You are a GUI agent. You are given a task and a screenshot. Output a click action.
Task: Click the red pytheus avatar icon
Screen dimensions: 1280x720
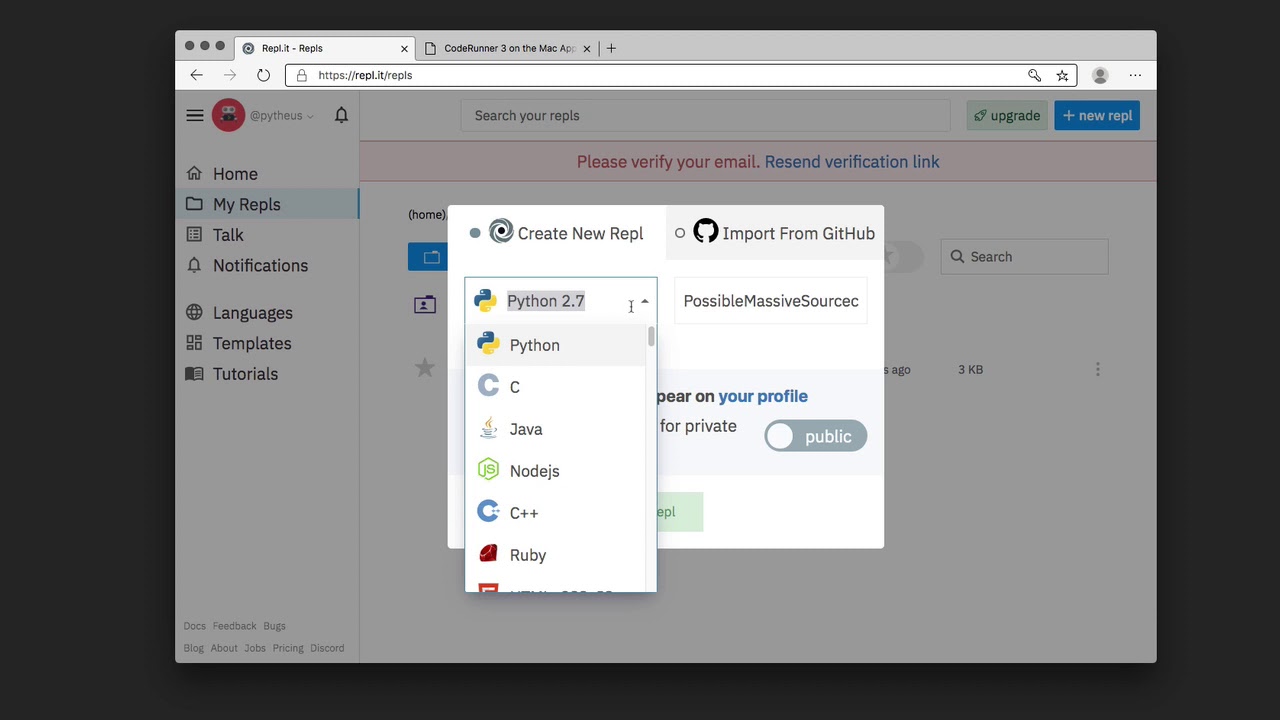coord(228,115)
